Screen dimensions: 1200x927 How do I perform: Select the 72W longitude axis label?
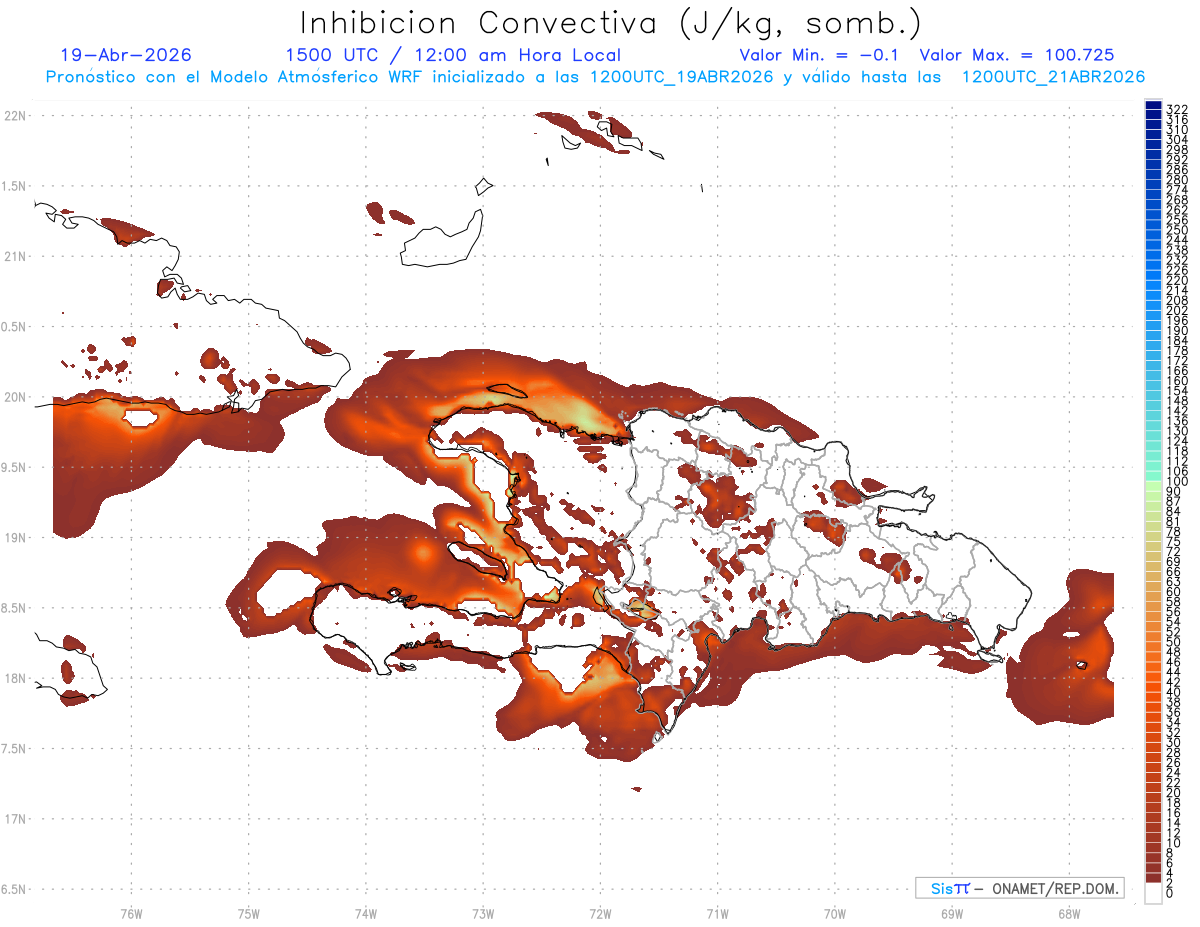pos(600,913)
